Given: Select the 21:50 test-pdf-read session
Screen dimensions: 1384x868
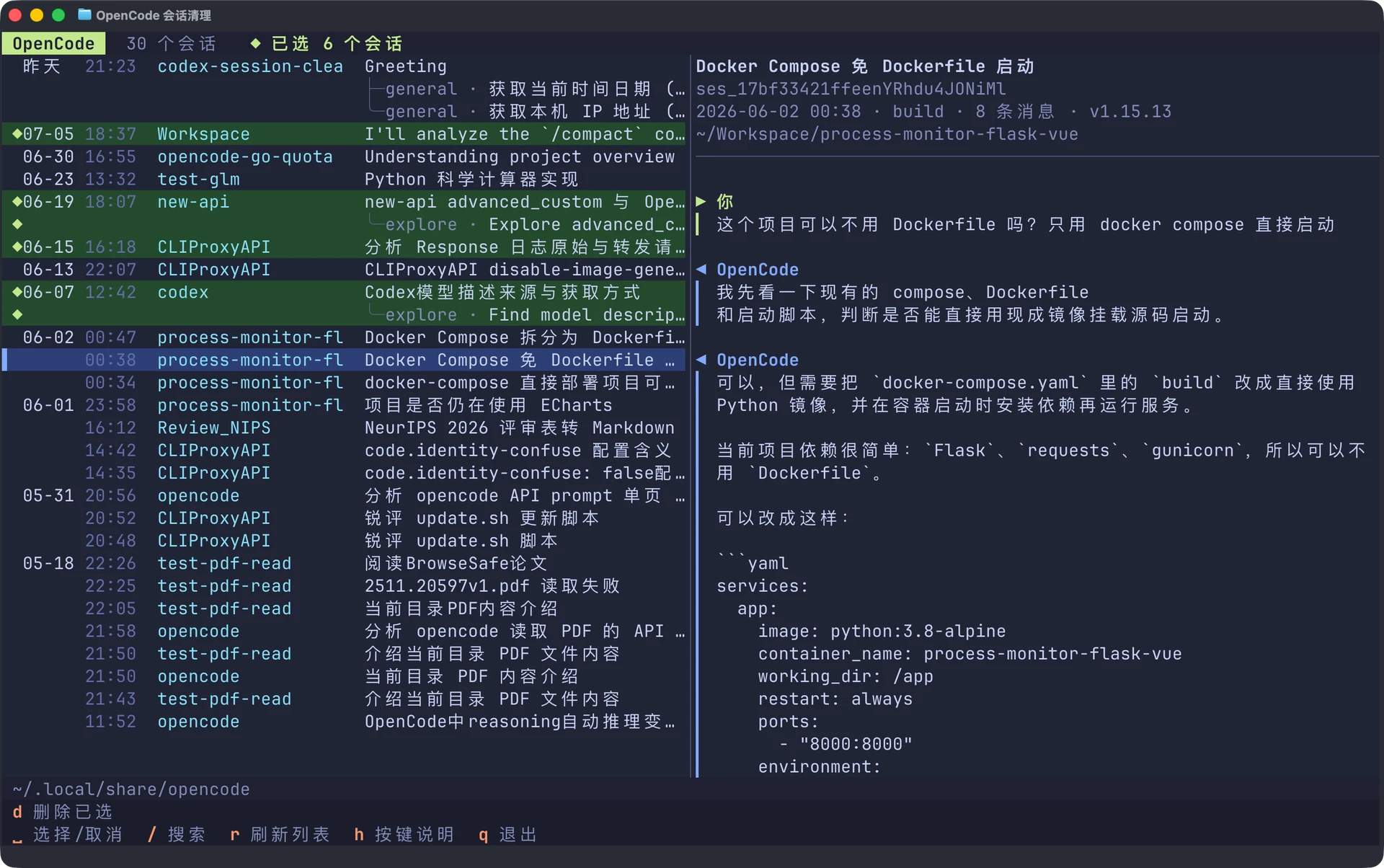Looking at the screenshot, I should coord(345,654).
